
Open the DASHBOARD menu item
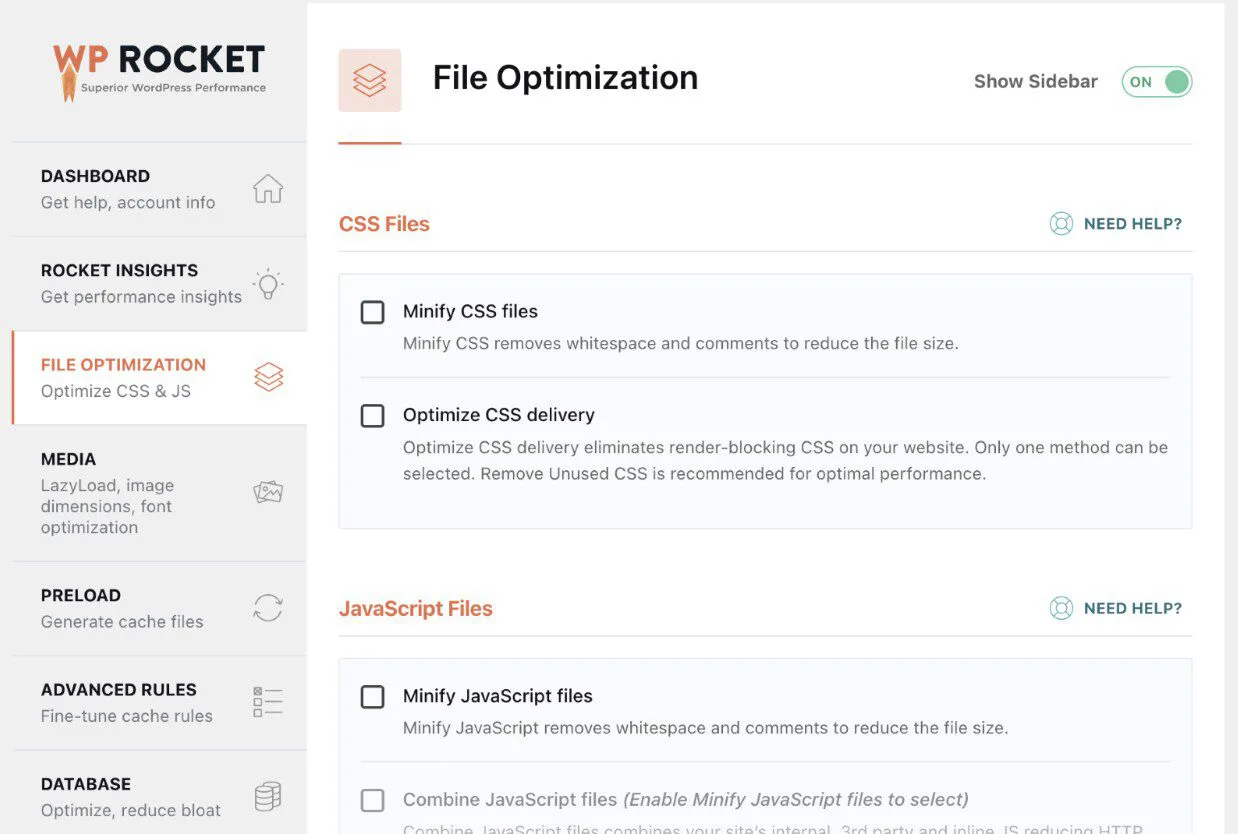coord(160,189)
